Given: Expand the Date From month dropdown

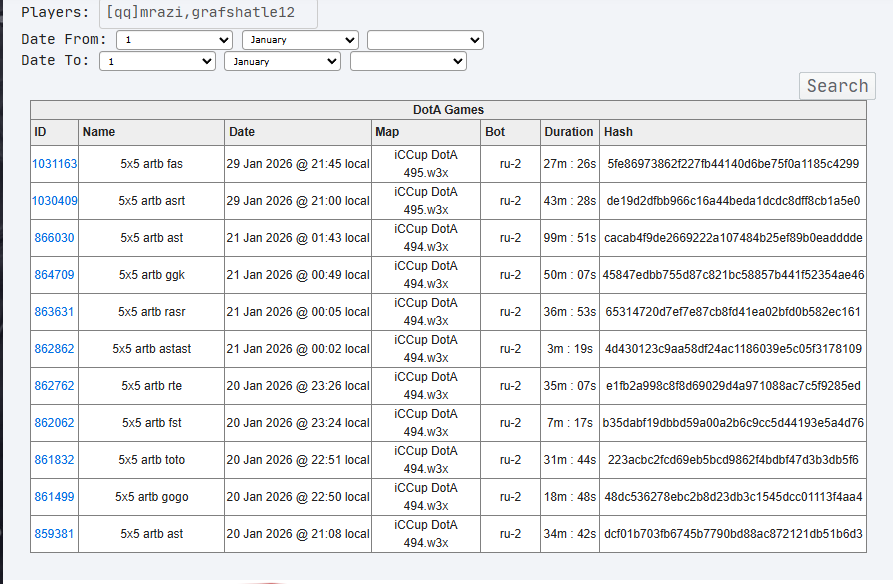Looking at the screenshot, I should click(x=299, y=40).
